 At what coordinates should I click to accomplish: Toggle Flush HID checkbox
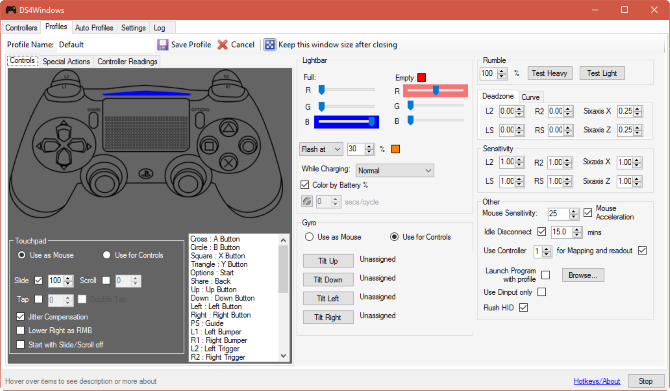523,307
